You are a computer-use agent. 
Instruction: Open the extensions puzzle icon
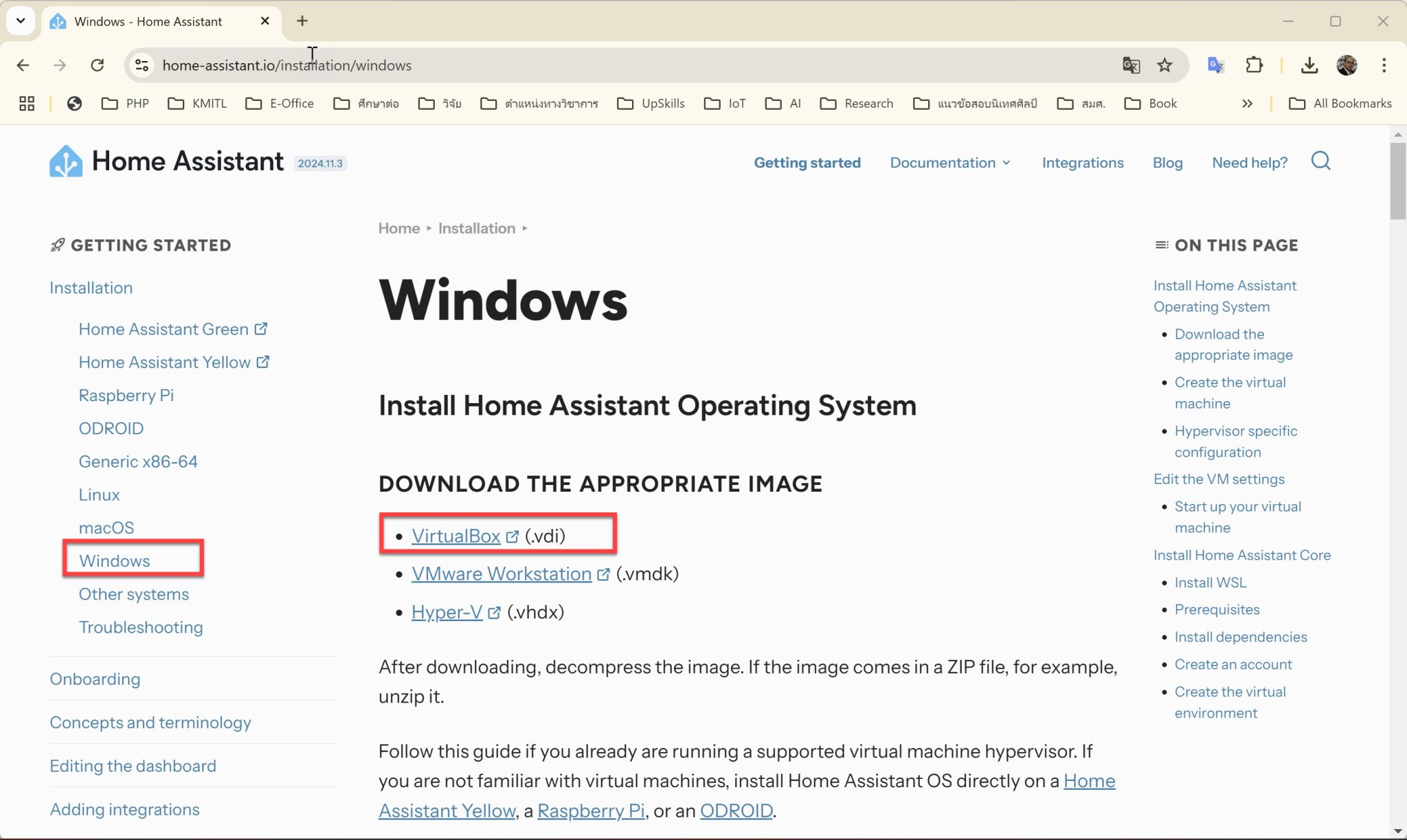tap(1254, 65)
